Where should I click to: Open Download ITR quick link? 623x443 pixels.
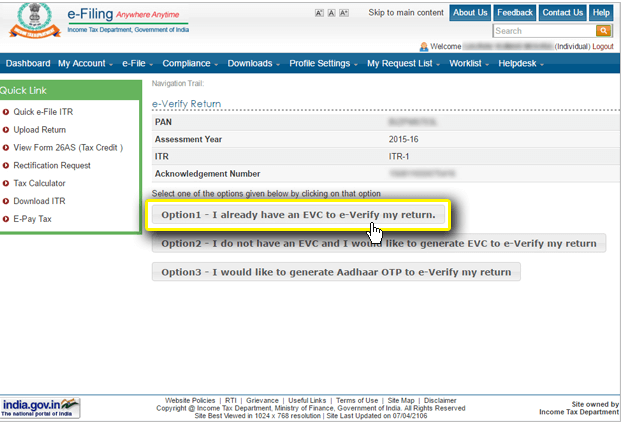coord(39,201)
